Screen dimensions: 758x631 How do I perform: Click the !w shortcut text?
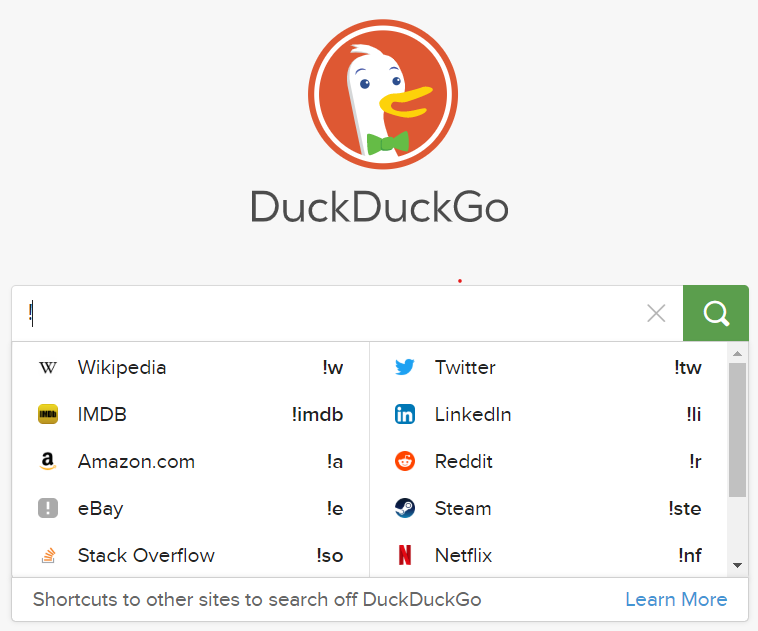pos(333,367)
